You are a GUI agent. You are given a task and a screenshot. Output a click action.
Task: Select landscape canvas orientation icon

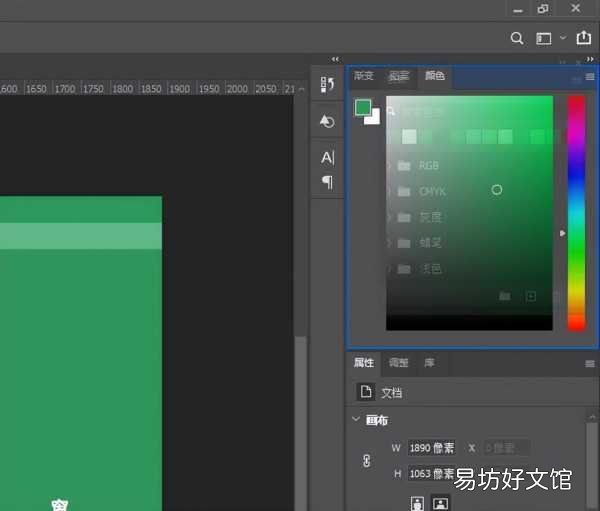pyautogui.click(x=440, y=503)
